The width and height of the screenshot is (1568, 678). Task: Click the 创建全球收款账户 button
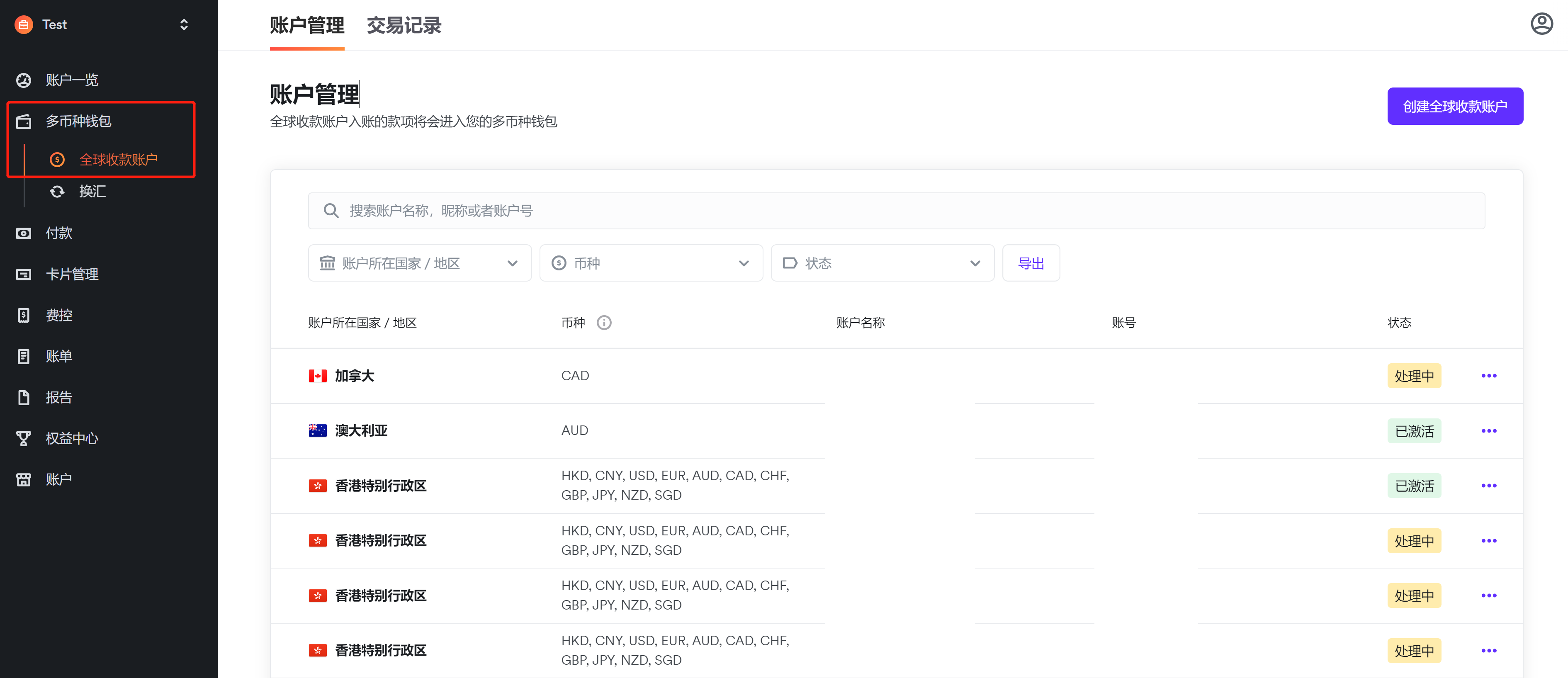click(x=1454, y=107)
